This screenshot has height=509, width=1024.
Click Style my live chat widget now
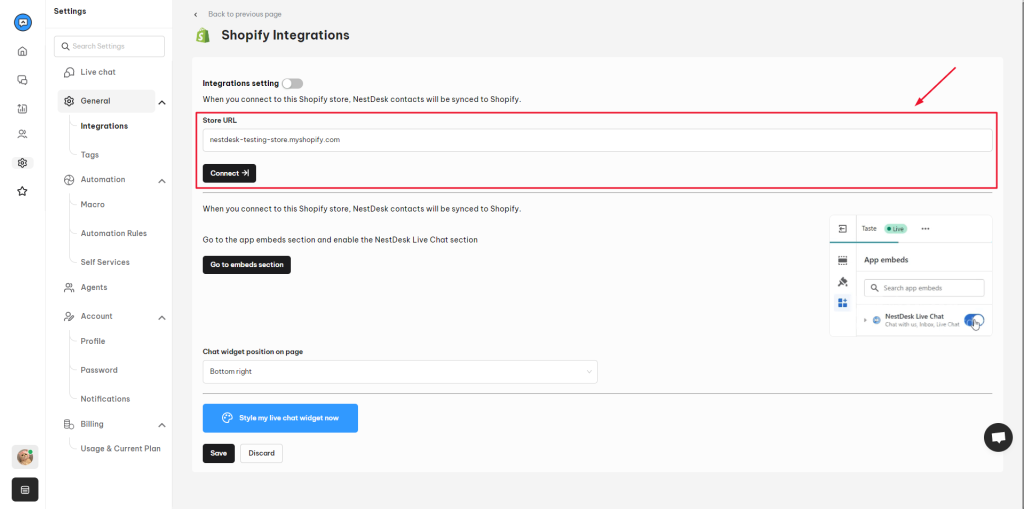click(280, 418)
